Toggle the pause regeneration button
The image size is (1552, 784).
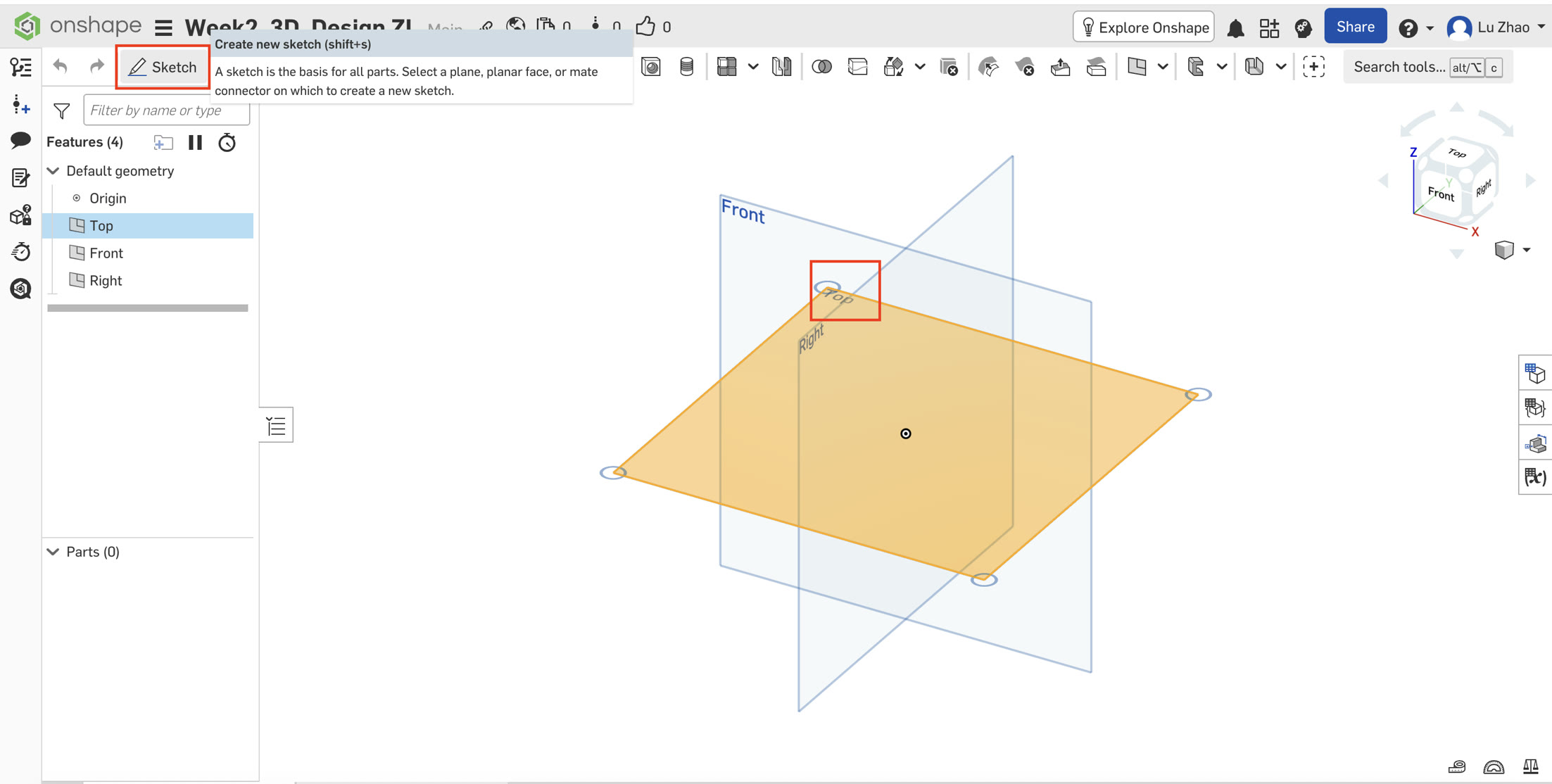click(195, 143)
